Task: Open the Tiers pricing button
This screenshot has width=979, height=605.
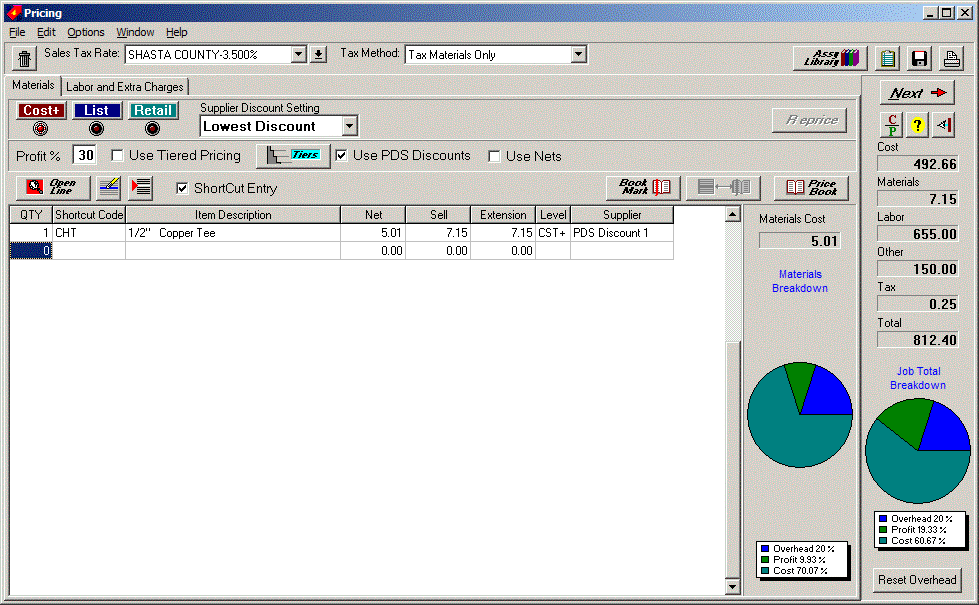Action: coord(293,155)
